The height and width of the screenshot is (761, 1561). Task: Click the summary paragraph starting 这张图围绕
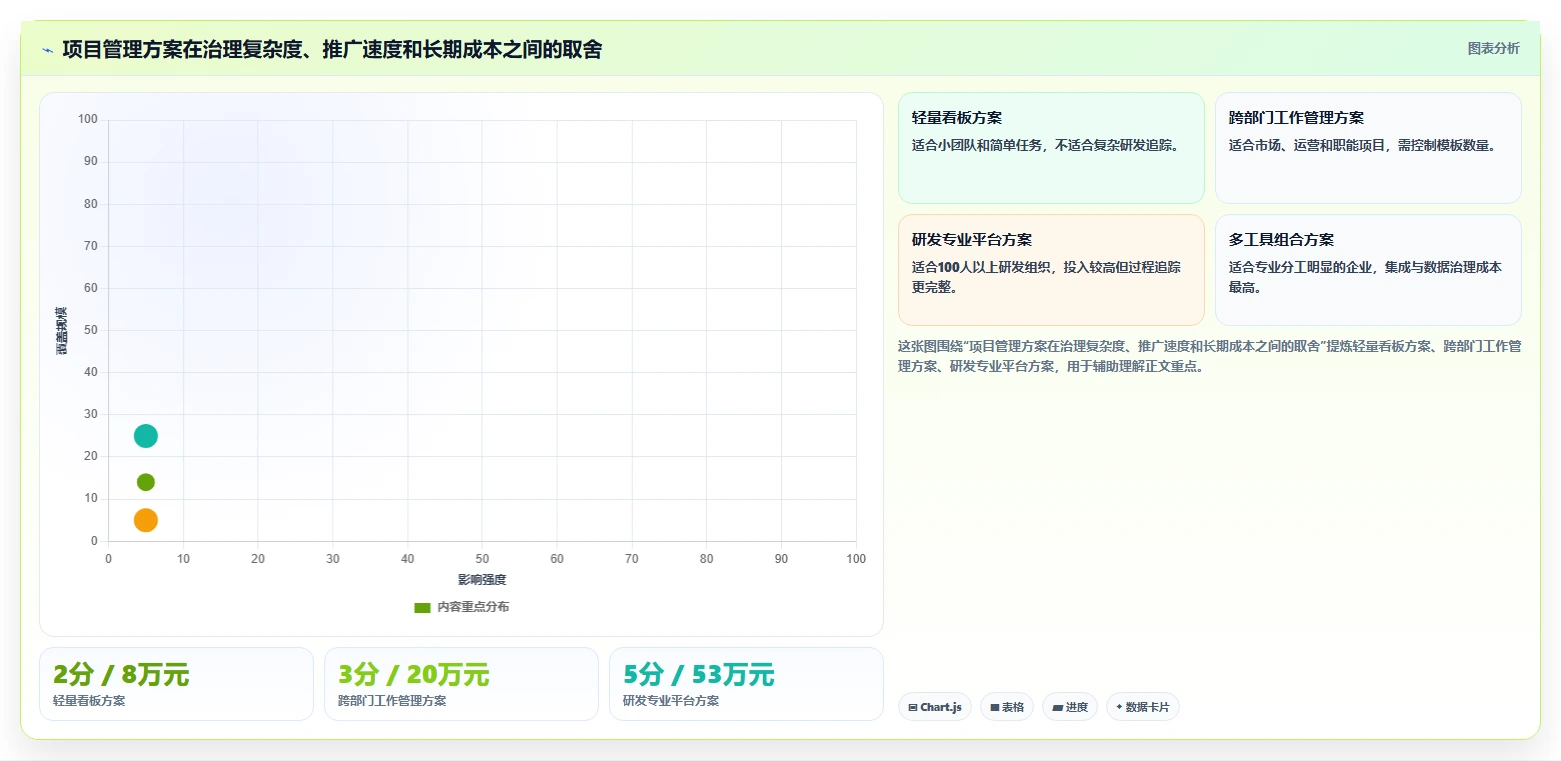point(1210,356)
